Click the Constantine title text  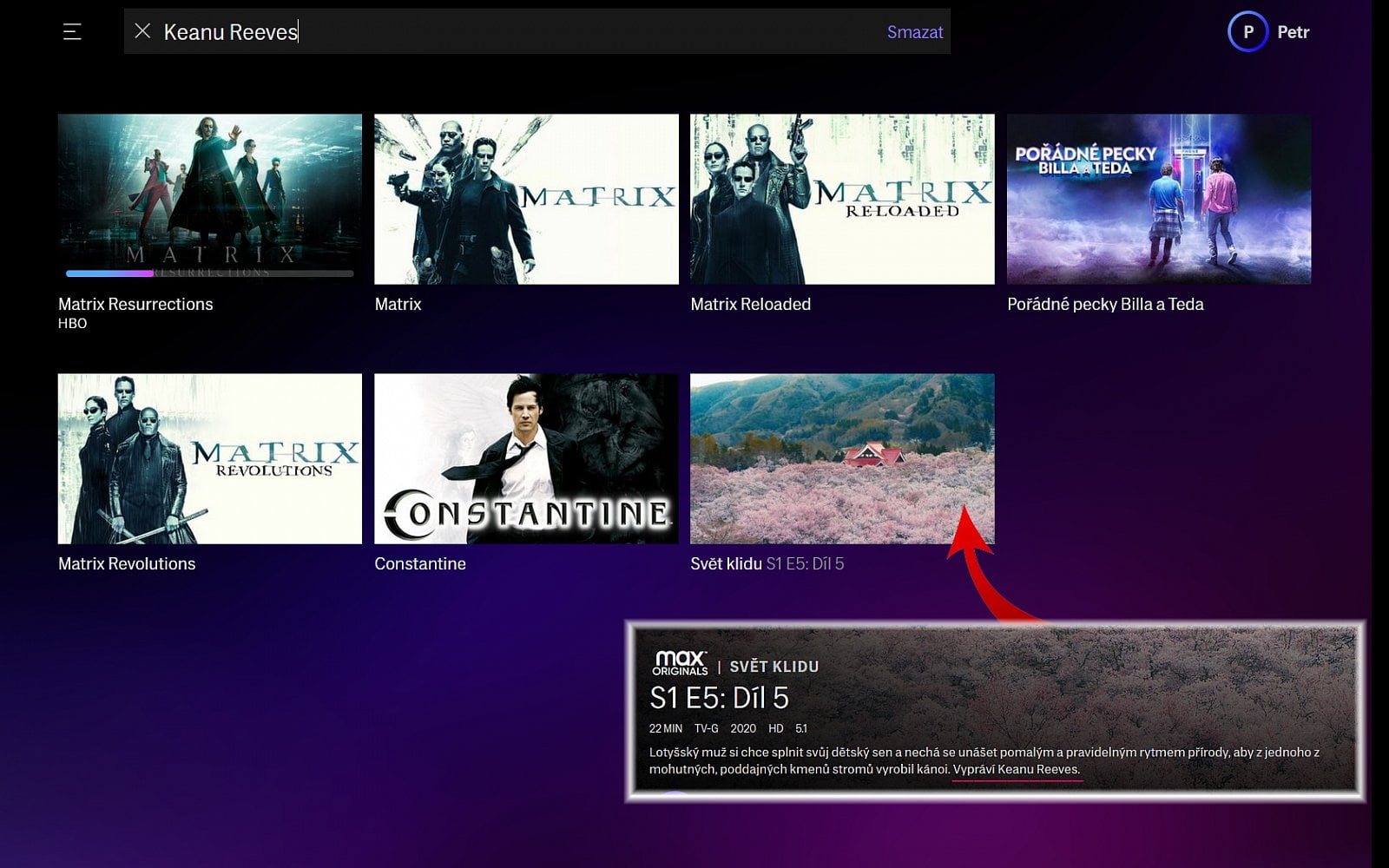click(x=420, y=563)
